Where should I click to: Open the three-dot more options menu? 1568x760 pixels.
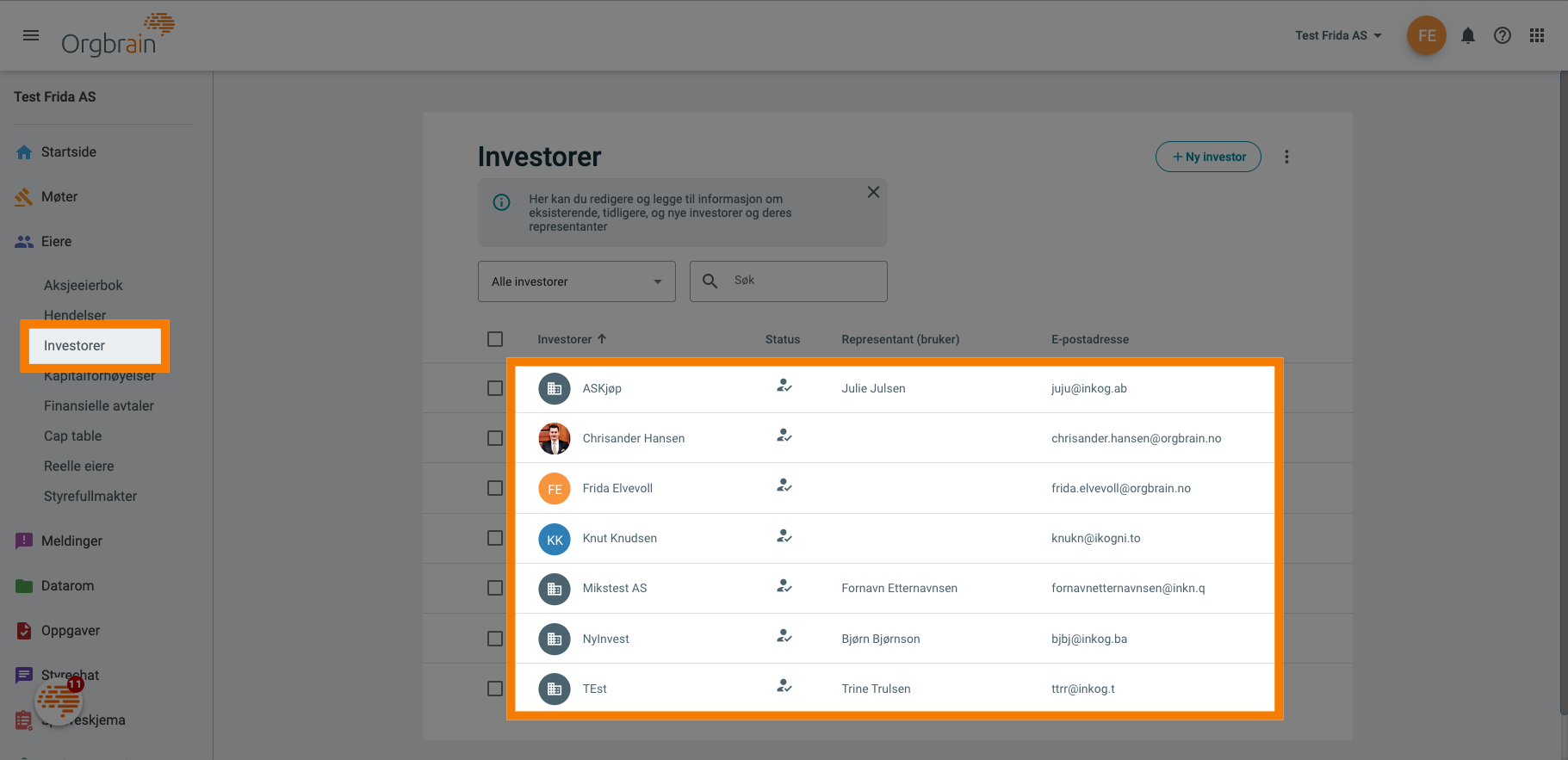click(1286, 157)
